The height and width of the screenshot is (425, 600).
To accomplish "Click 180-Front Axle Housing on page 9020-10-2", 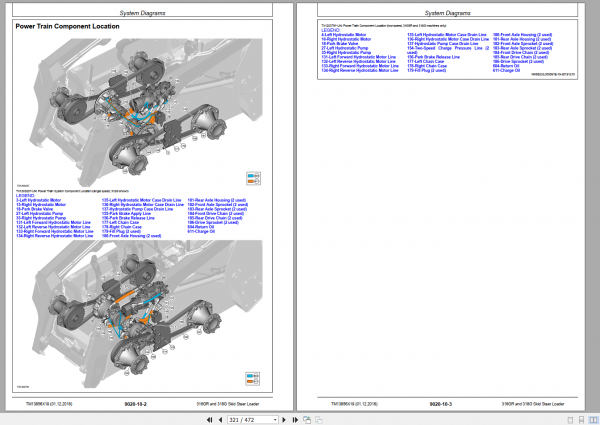I will pos(131,236).
